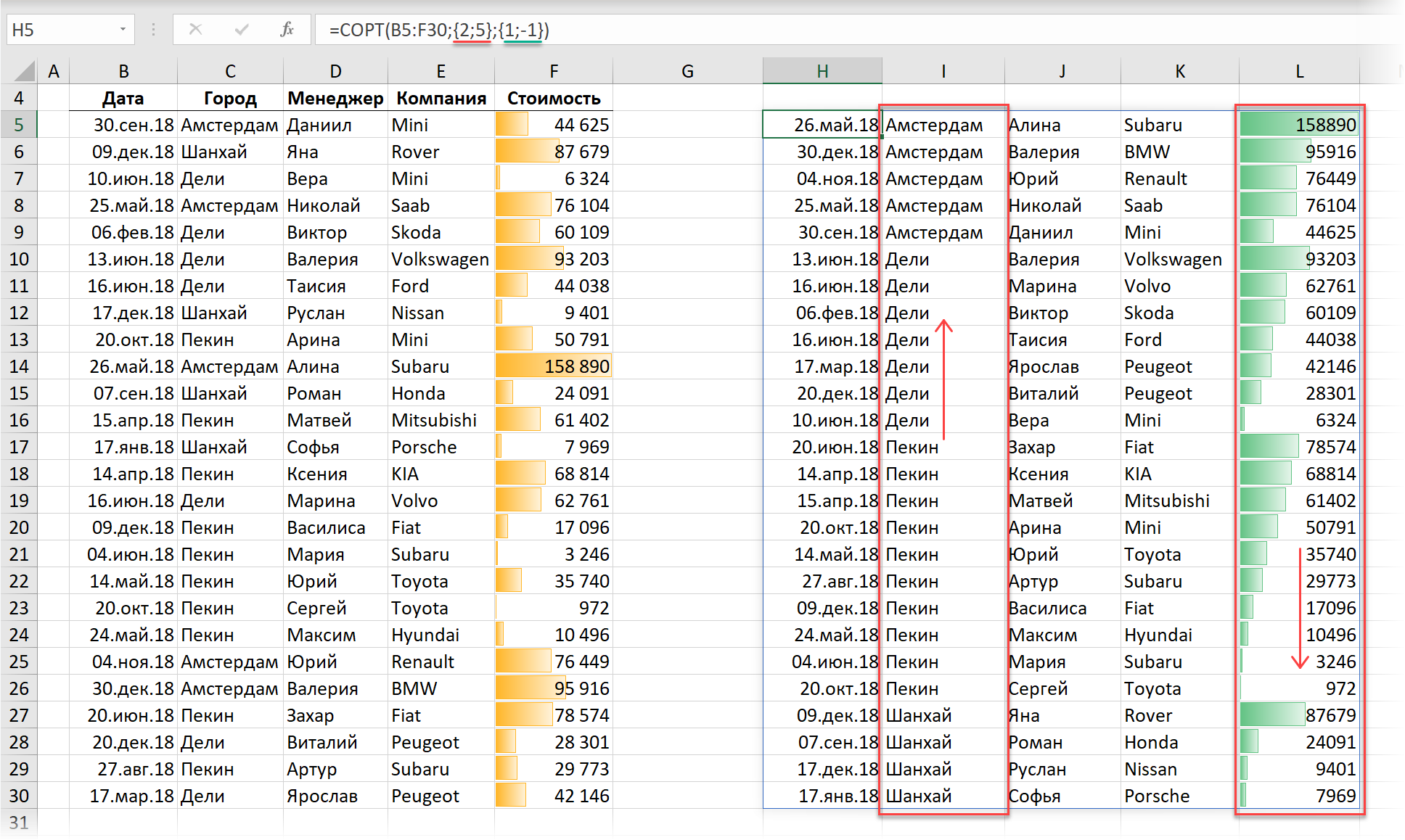
Task: Select cell with value 158 890 in column F
Action: (x=554, y=366)
